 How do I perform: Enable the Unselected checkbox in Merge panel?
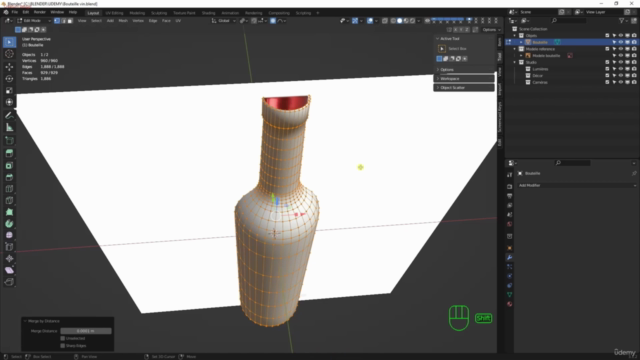(x=62, y=338)
